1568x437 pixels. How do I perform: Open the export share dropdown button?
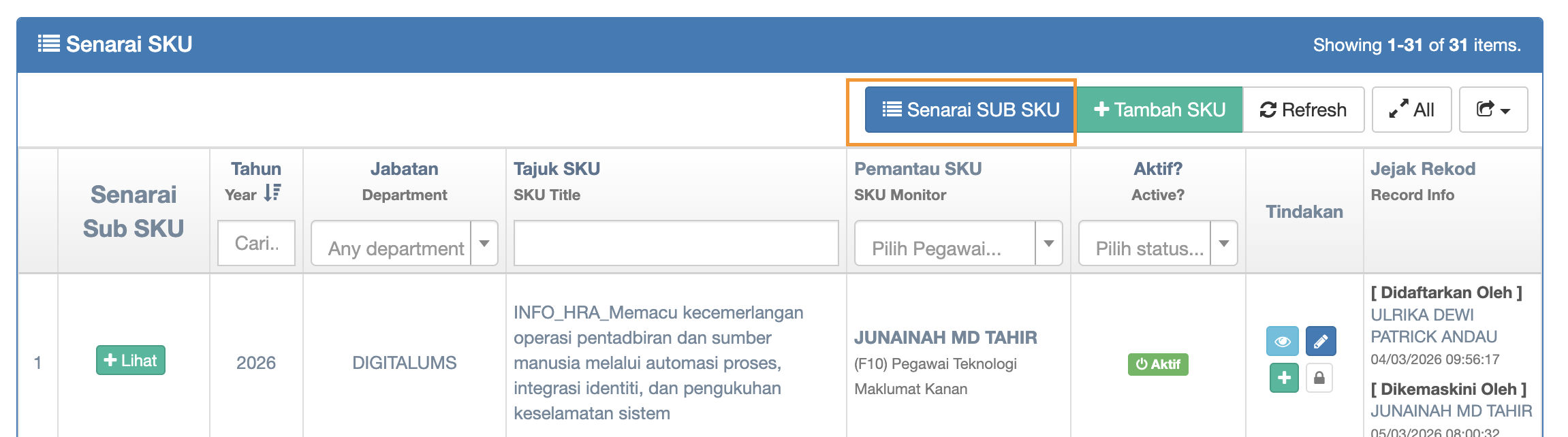1493,110
